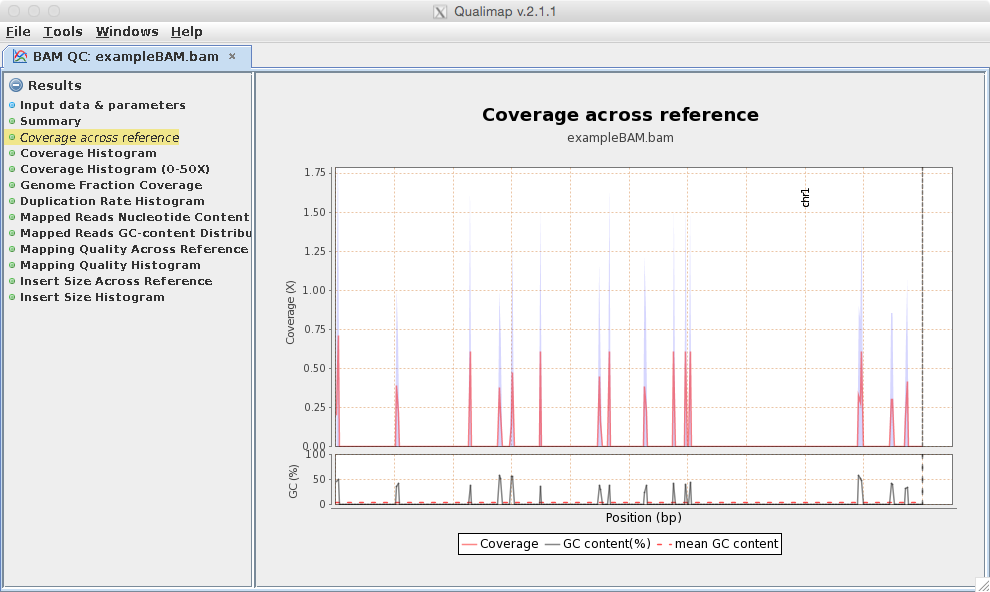Collapse the Results section header icon
The height and width of the screenshot is (592, 990).
(x=16, y=86)
